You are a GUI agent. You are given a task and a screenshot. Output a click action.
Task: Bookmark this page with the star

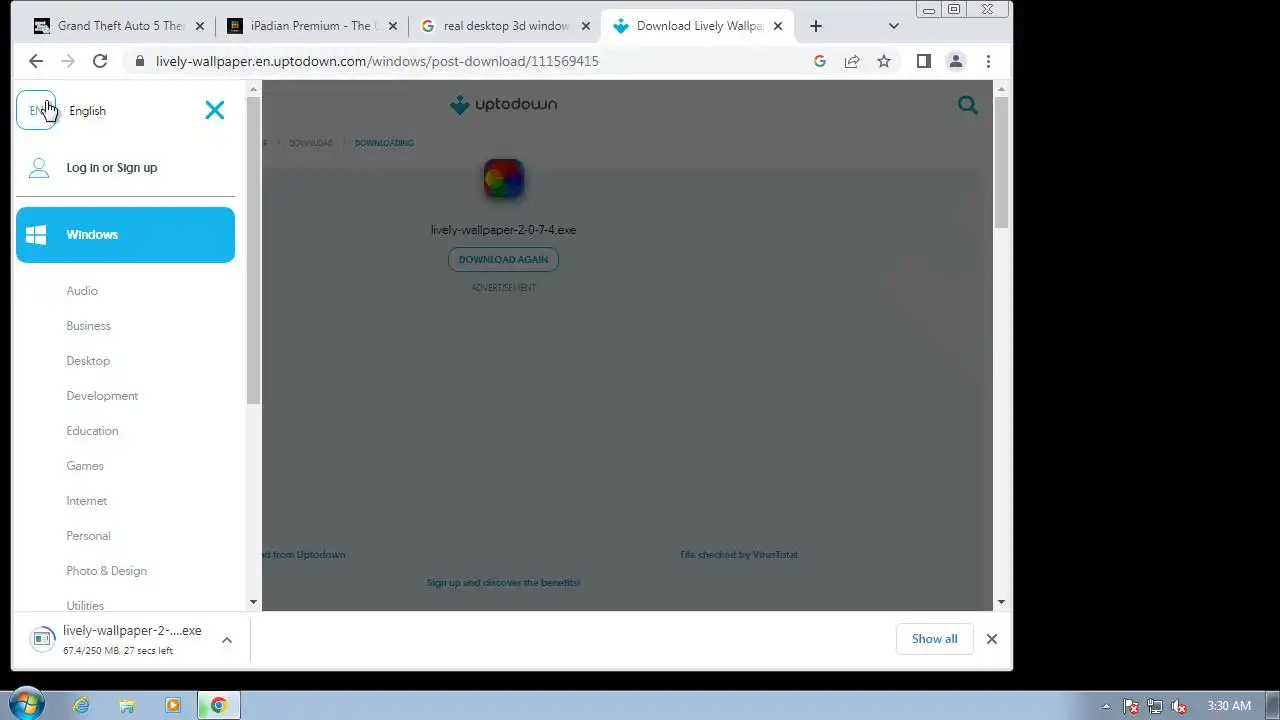click(x=884, y=61)
